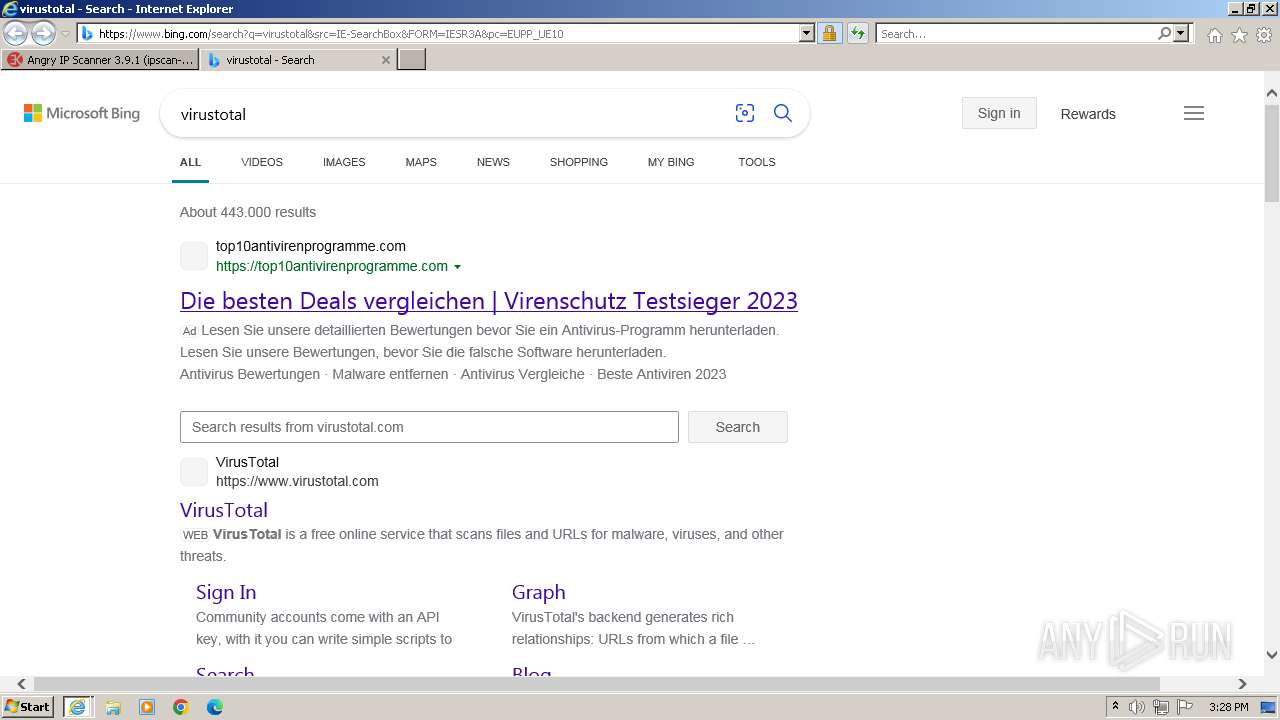Click the Search button beside the virustotal.com field
Screen dimensions: 1280x720
[x=738, y=427]
